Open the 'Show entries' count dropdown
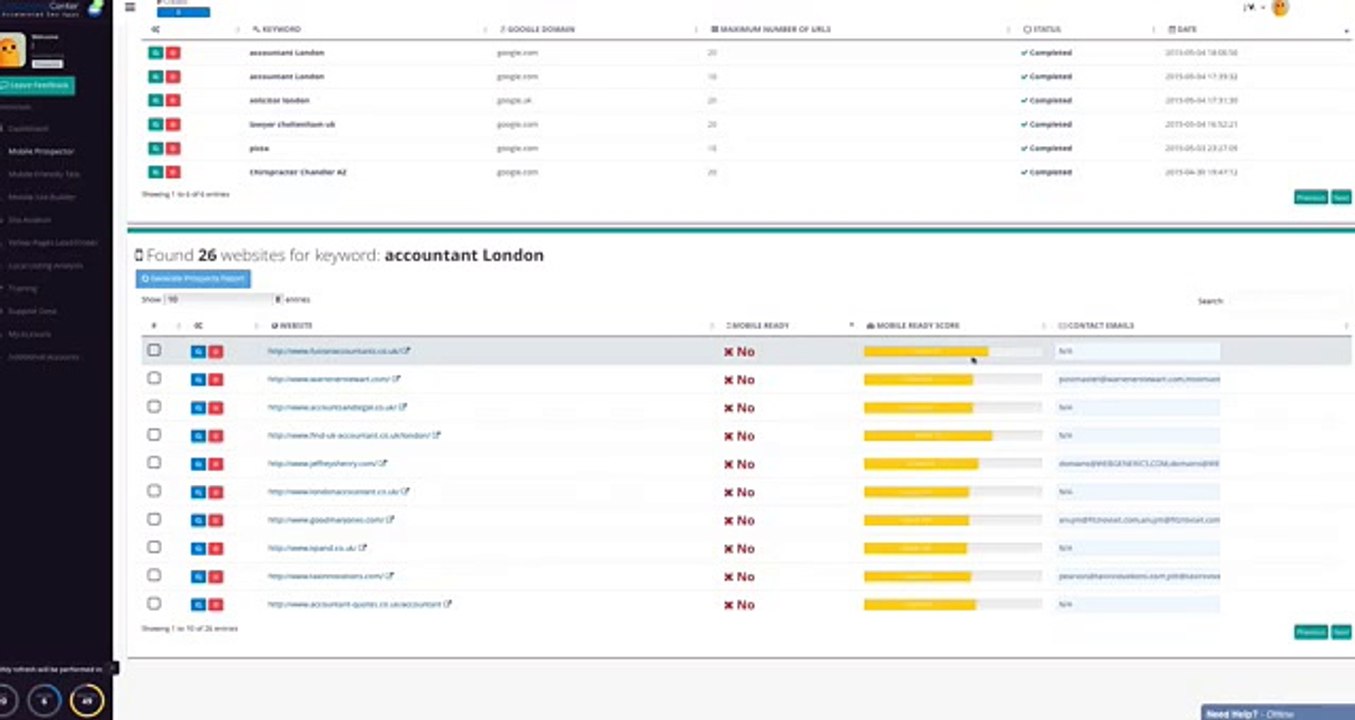This screenshot has width=1355, height=720. 224,299
